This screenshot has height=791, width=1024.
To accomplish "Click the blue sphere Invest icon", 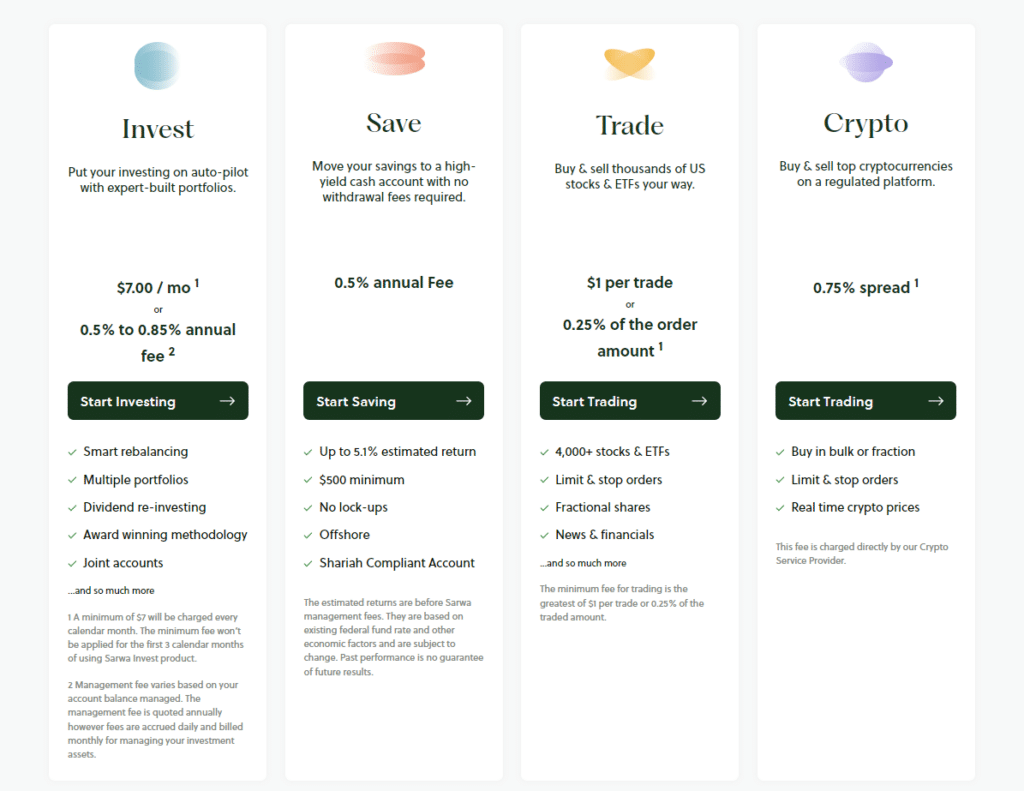I will coord(157,65).
